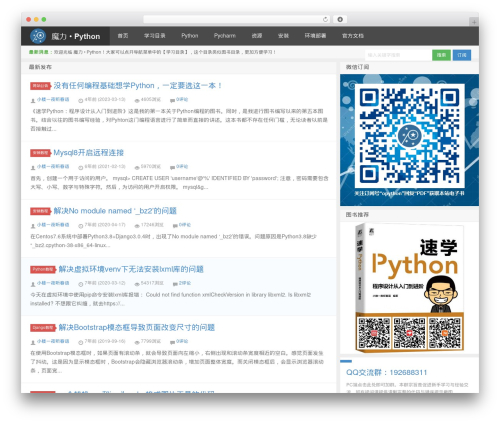Open the Pycharm navigation menu item
This screenshot has width=500, height=423.
225,36
